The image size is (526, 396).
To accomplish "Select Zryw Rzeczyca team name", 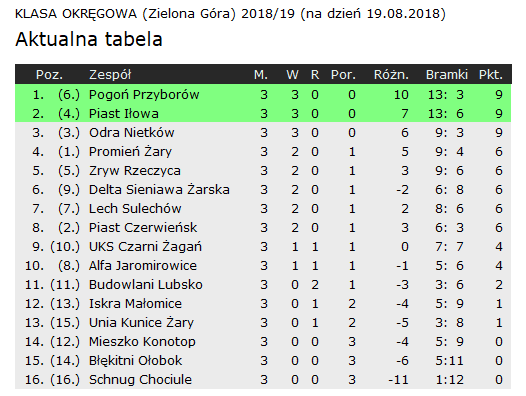I will (x=135, y=171).
